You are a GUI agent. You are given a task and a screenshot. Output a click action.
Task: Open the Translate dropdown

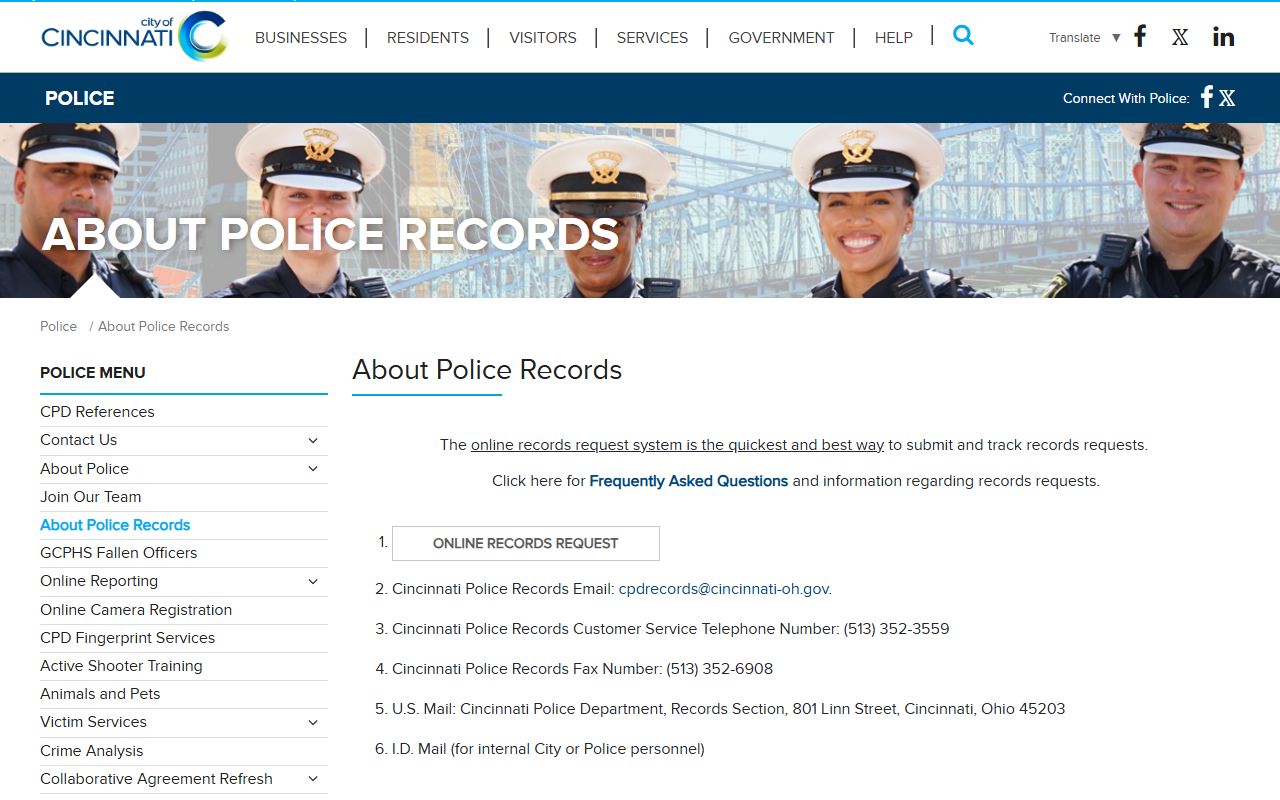pos(1084,38)
